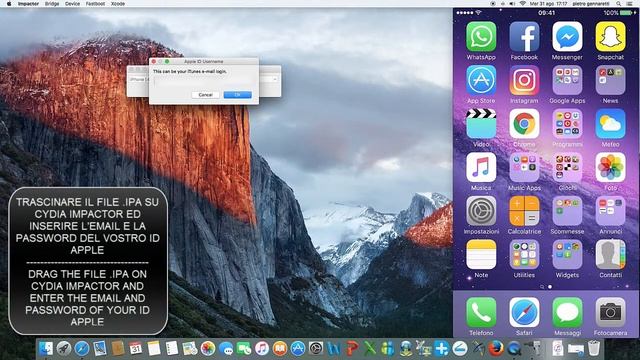Open the Bridge menu

[x=52, y=4]
